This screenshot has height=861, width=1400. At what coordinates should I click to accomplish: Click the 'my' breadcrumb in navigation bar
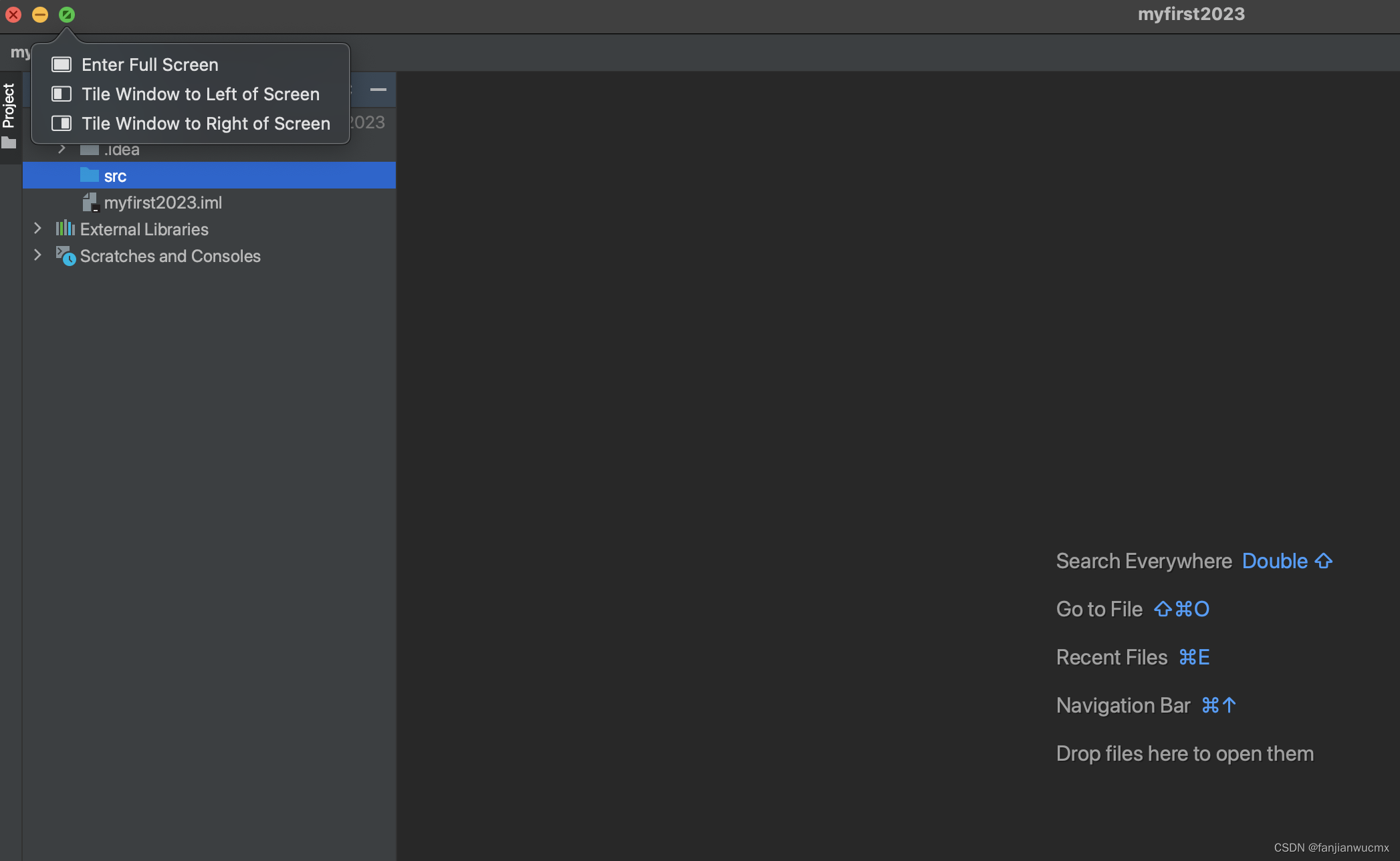coord(19,52)
